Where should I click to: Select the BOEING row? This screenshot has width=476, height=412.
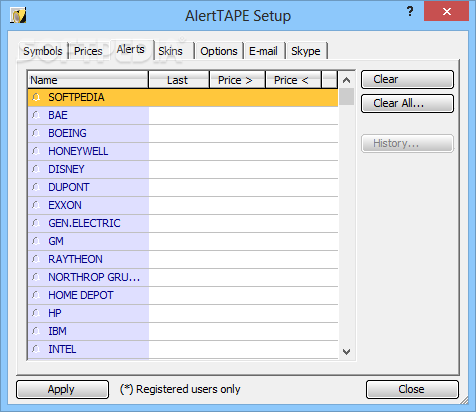[x=183, y=133]
